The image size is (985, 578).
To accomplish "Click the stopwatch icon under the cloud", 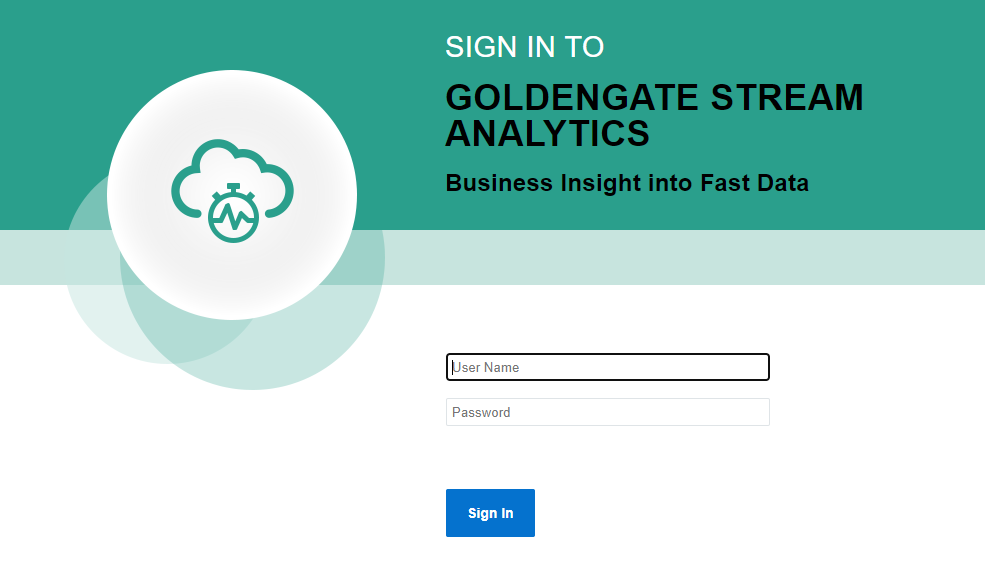I will coord(232,217).
